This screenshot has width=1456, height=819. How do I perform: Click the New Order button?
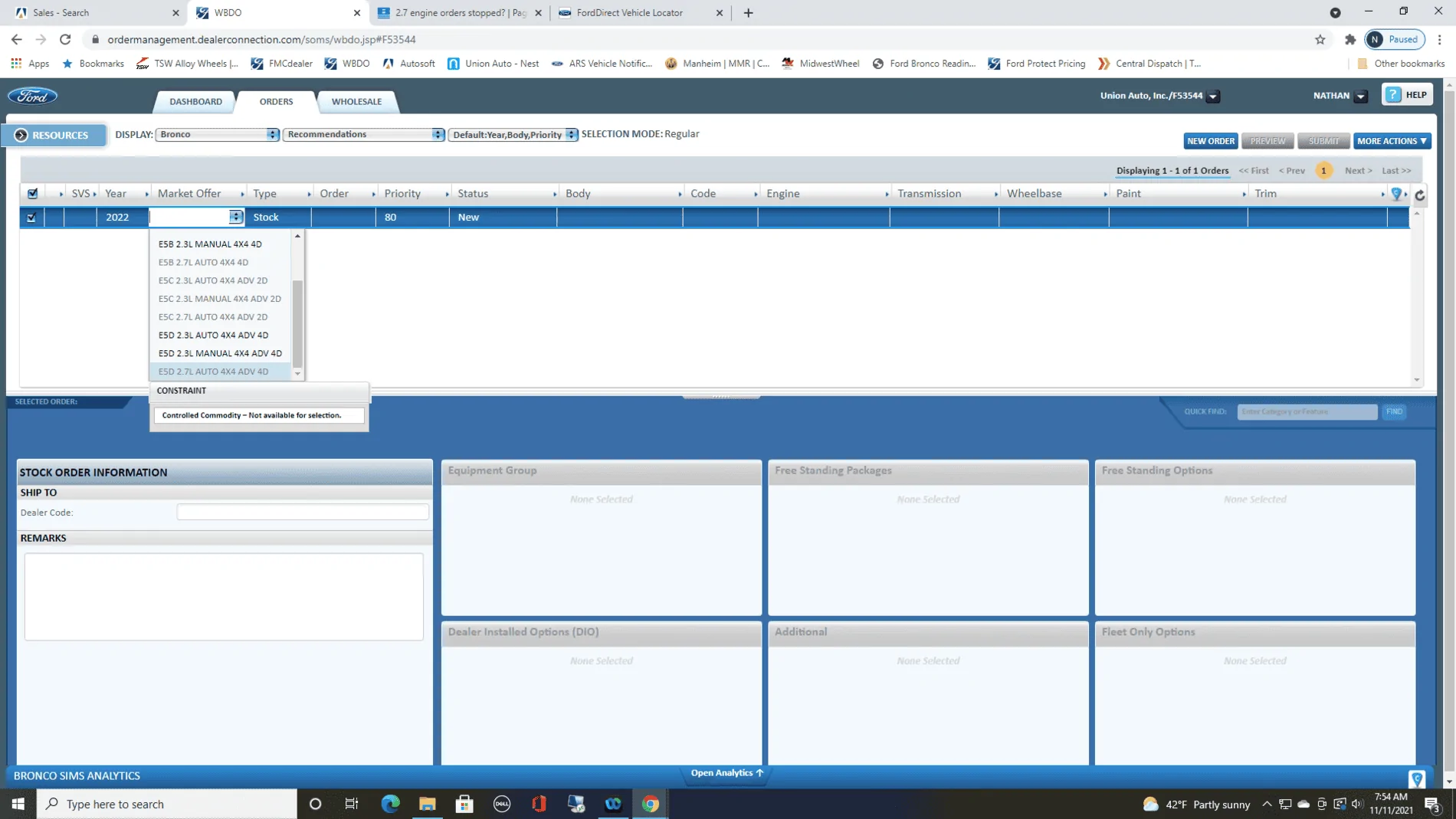click(x=1210, y=141)
